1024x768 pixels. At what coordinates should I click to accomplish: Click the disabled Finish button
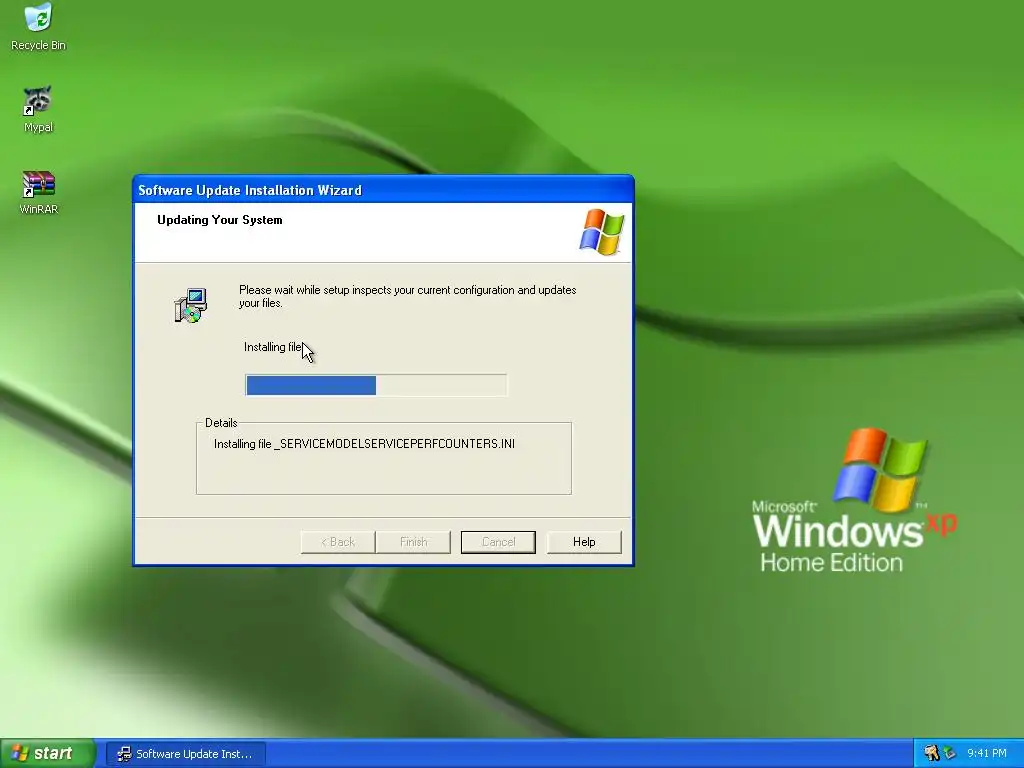point(413,542)
